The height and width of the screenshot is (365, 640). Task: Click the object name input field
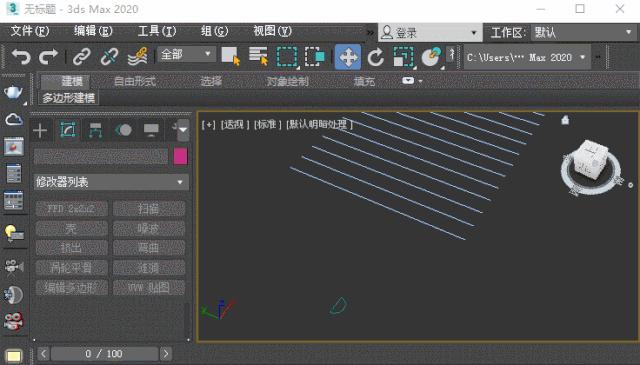[x=100, y=156]
